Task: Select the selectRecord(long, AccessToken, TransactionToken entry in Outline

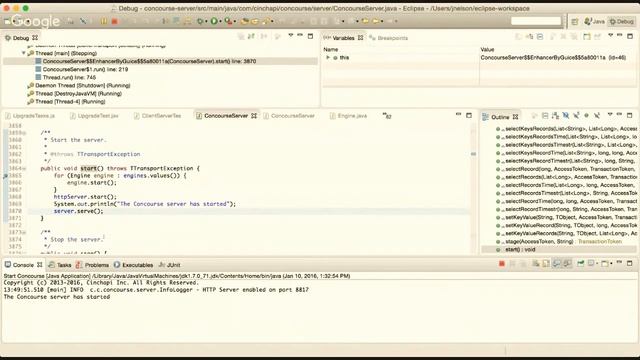Action: (x=565, y=169)
